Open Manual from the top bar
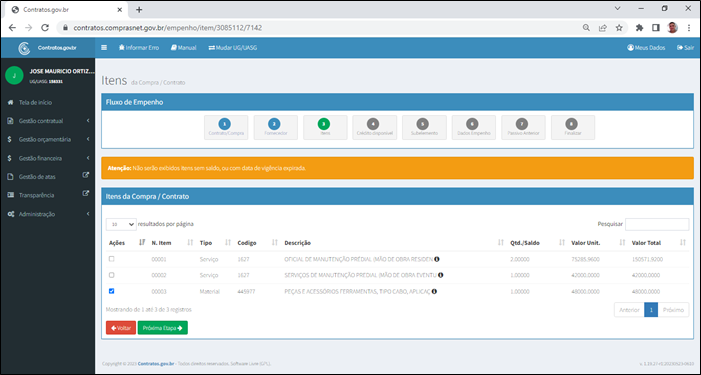The image size is (701, 375). pyautogui.click(x=183, y=47)
